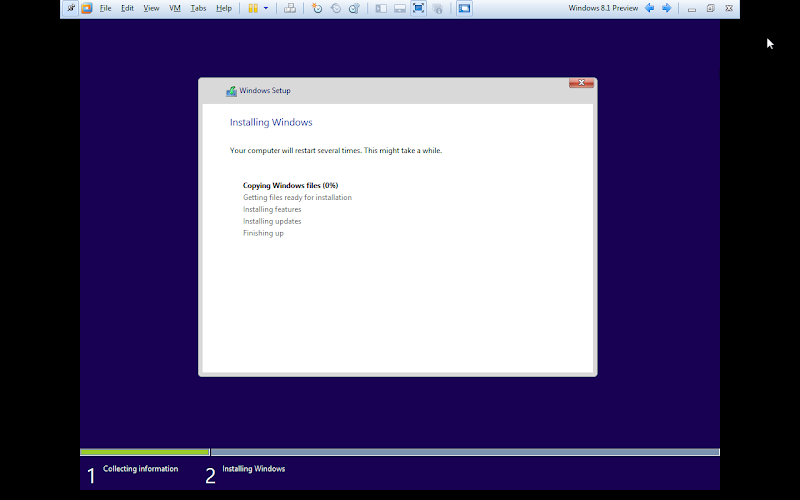Open the VM menu
This screenshot has height=500, width=800.
174,8
